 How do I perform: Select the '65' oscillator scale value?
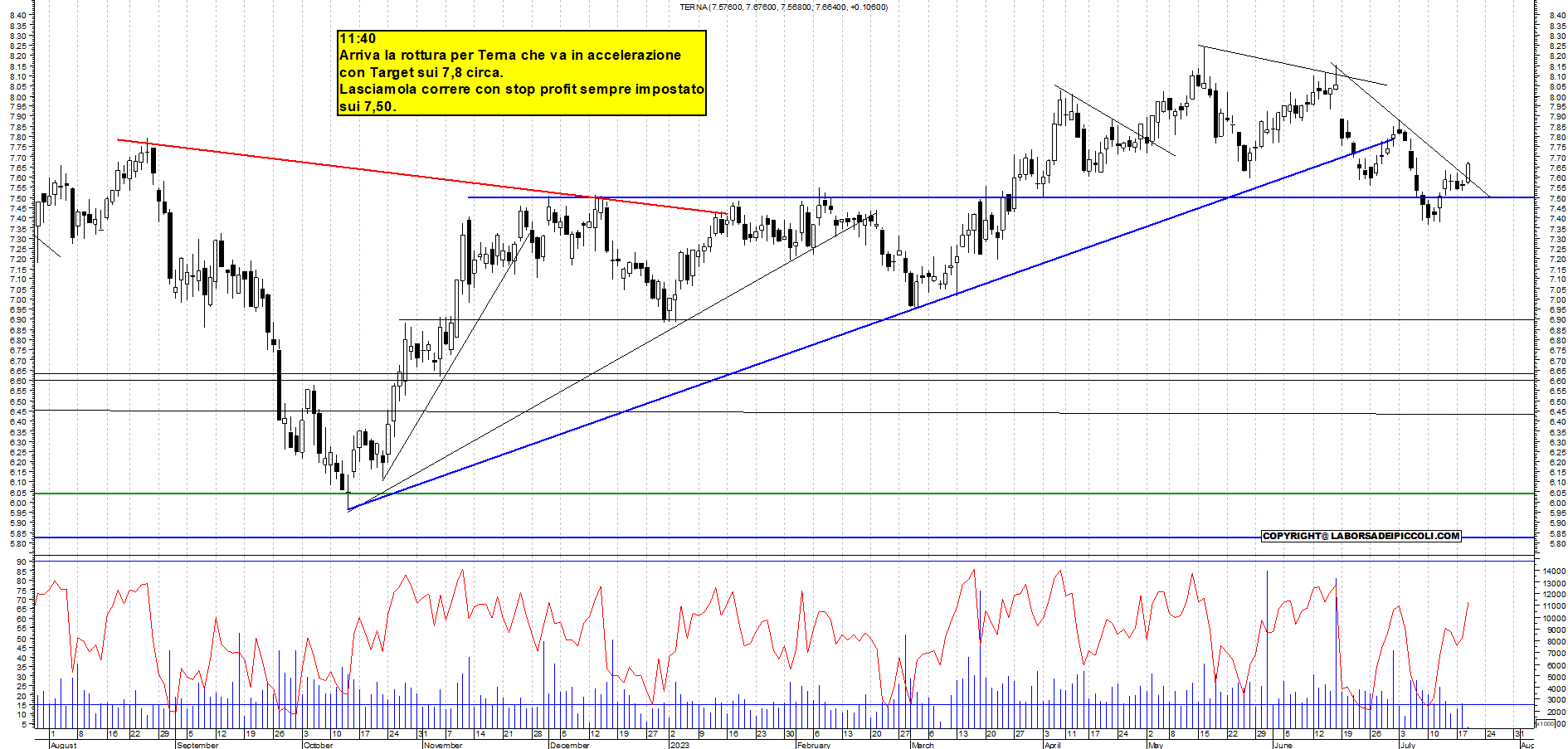pos(21,610)
